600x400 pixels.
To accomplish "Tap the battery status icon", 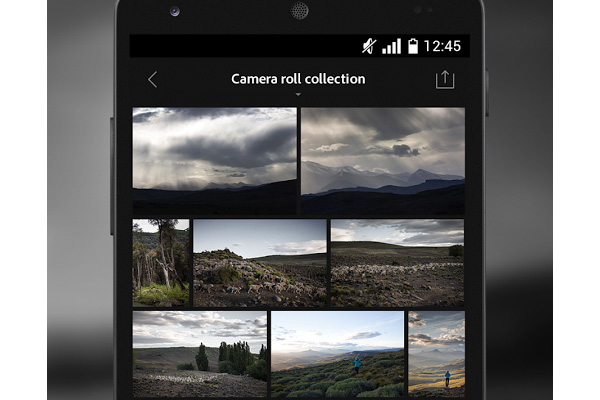I will [x=413, y=46].
